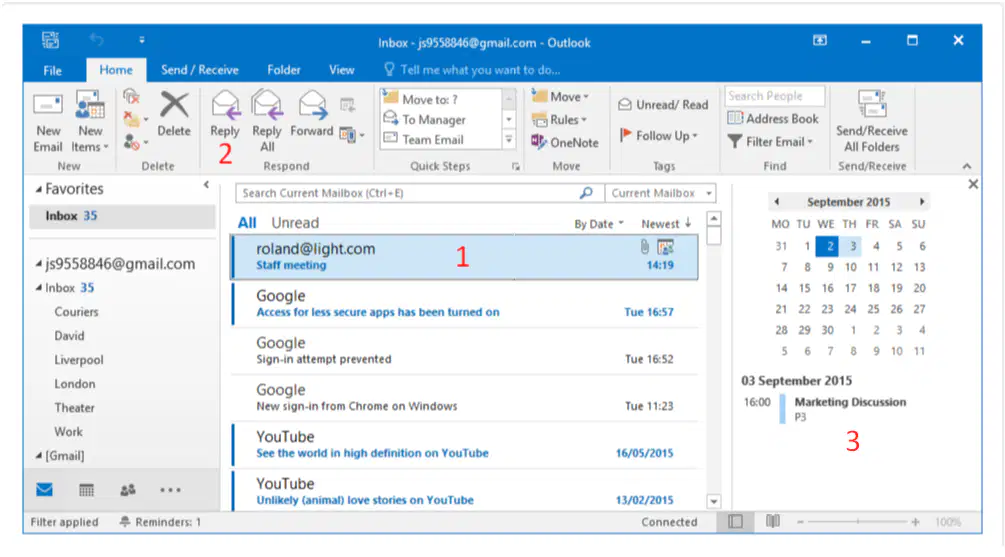Open Calendar view in navigation bar

click(x=86, y=490)
